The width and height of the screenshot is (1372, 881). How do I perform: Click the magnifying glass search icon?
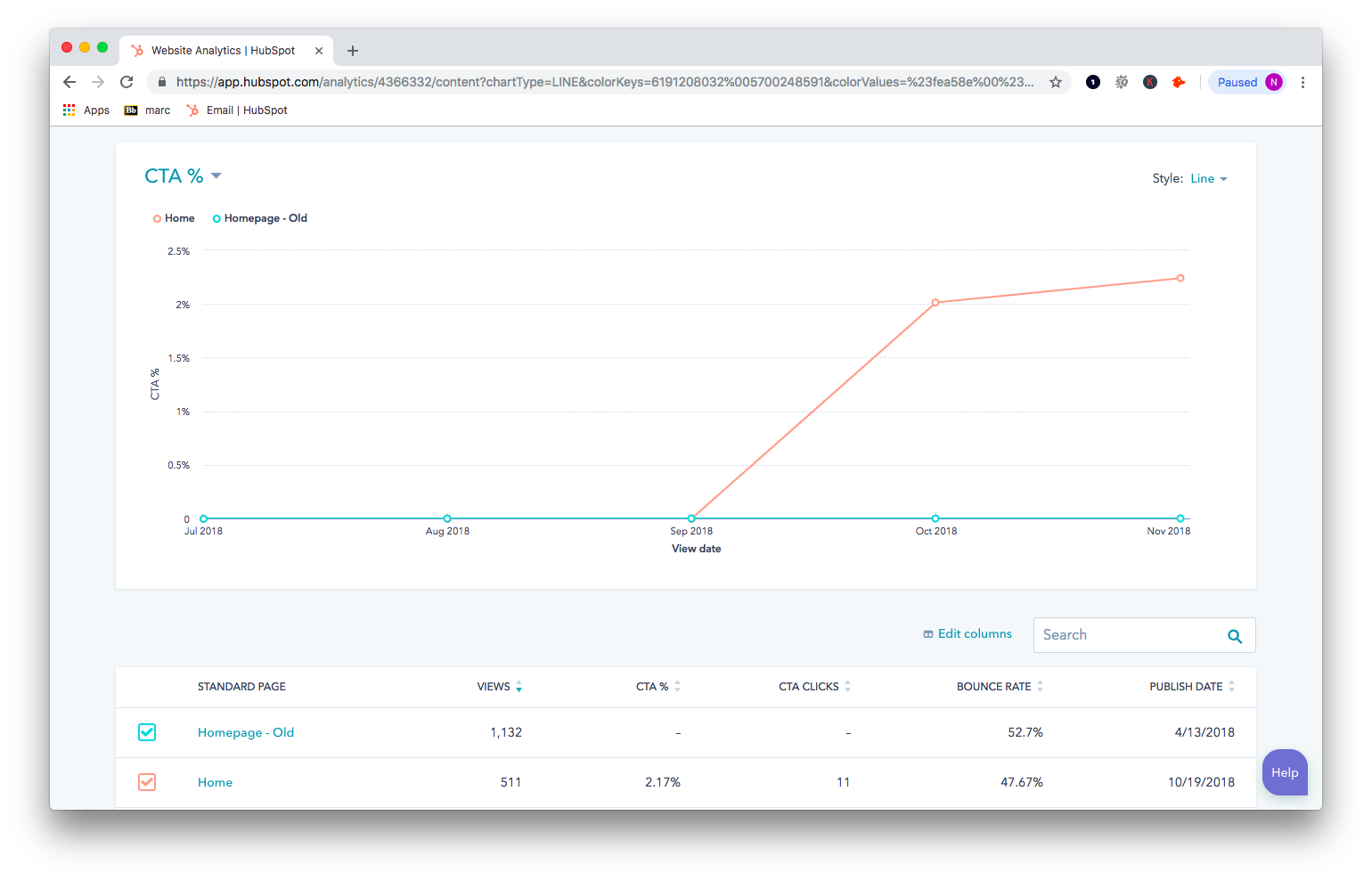coord(1235,636)
